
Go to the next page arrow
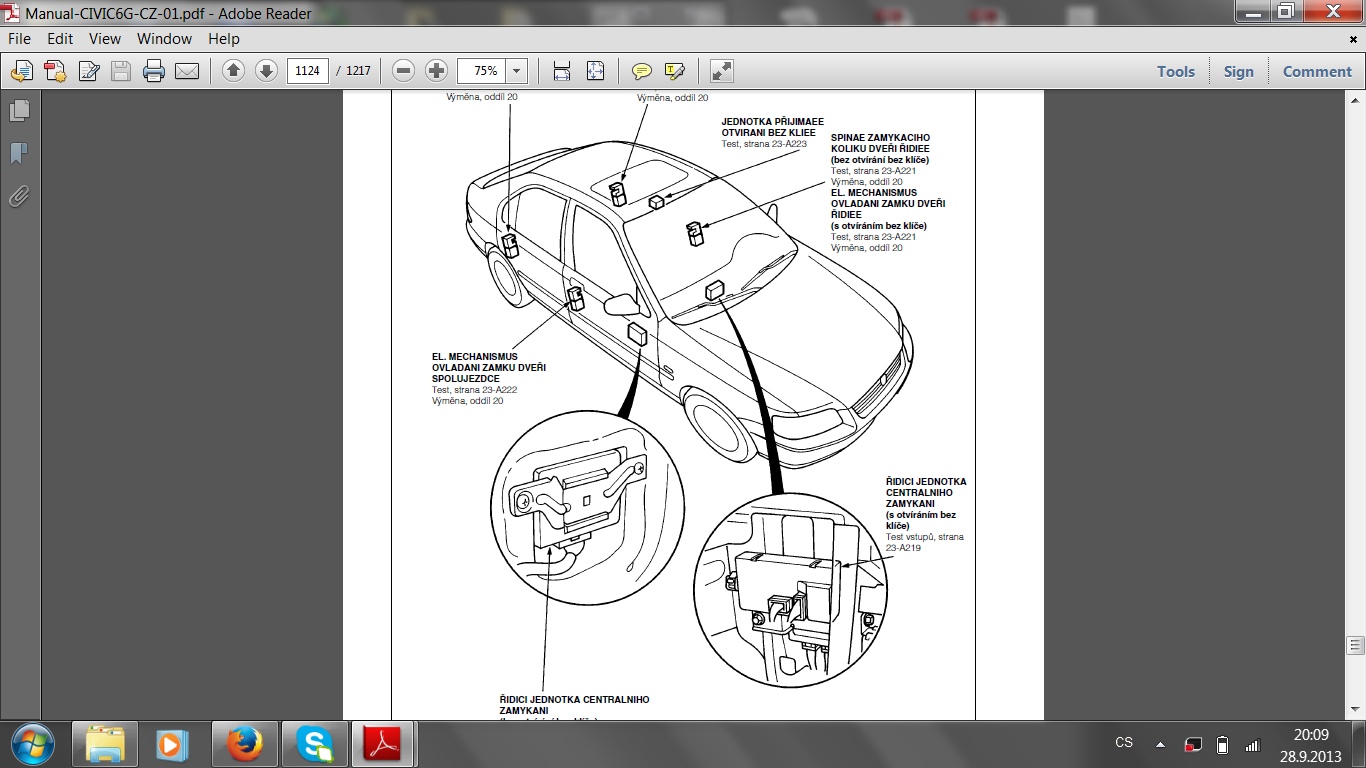point(266,71)
